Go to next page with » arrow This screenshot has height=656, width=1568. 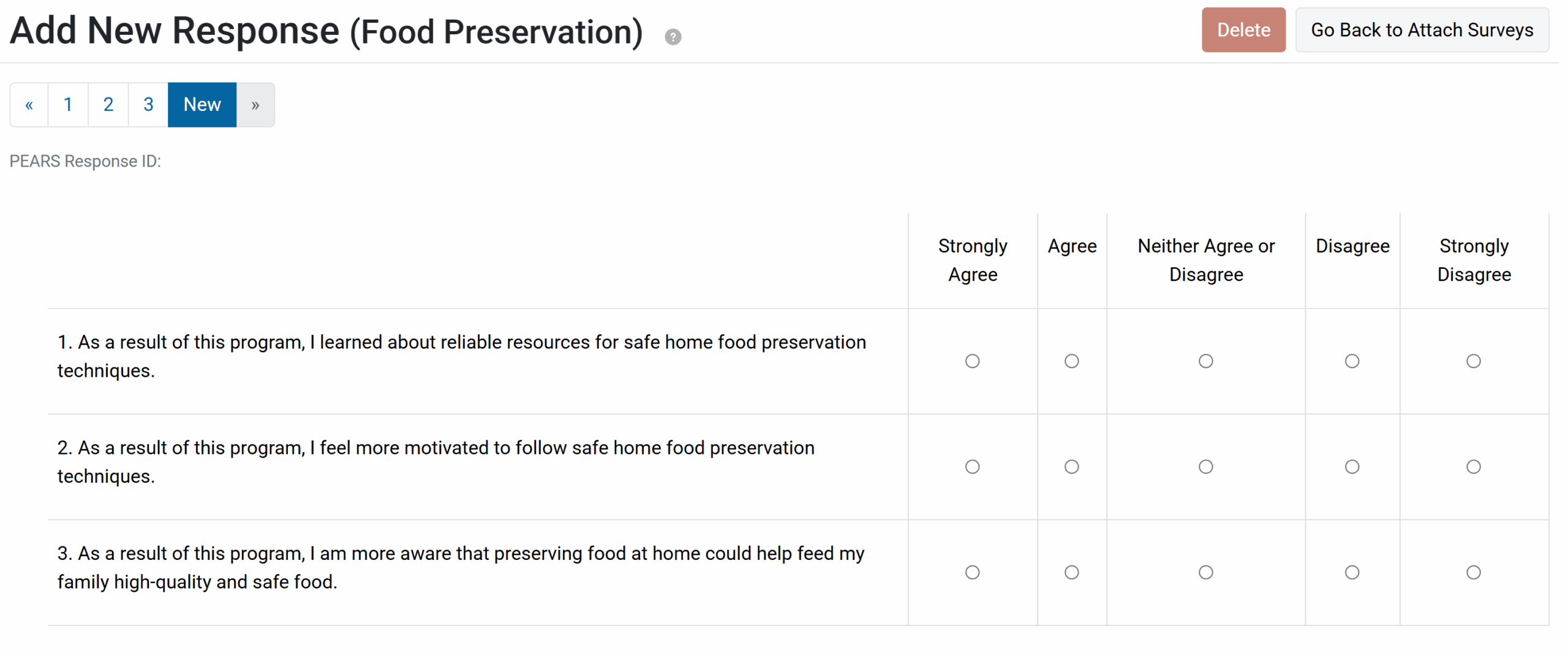point(255,105)
